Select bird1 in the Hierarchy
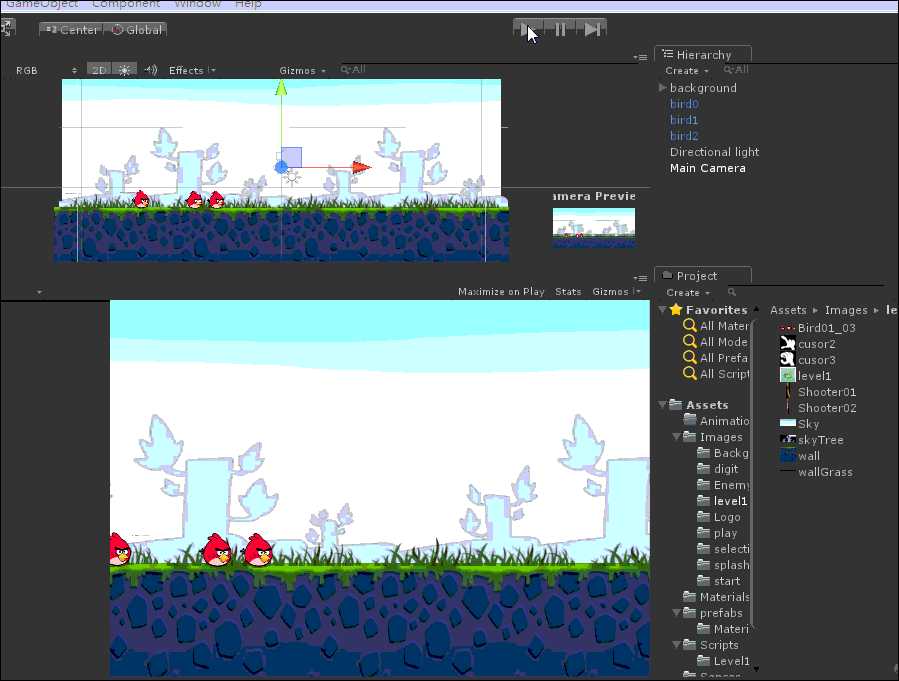 [x=684, y=120]
